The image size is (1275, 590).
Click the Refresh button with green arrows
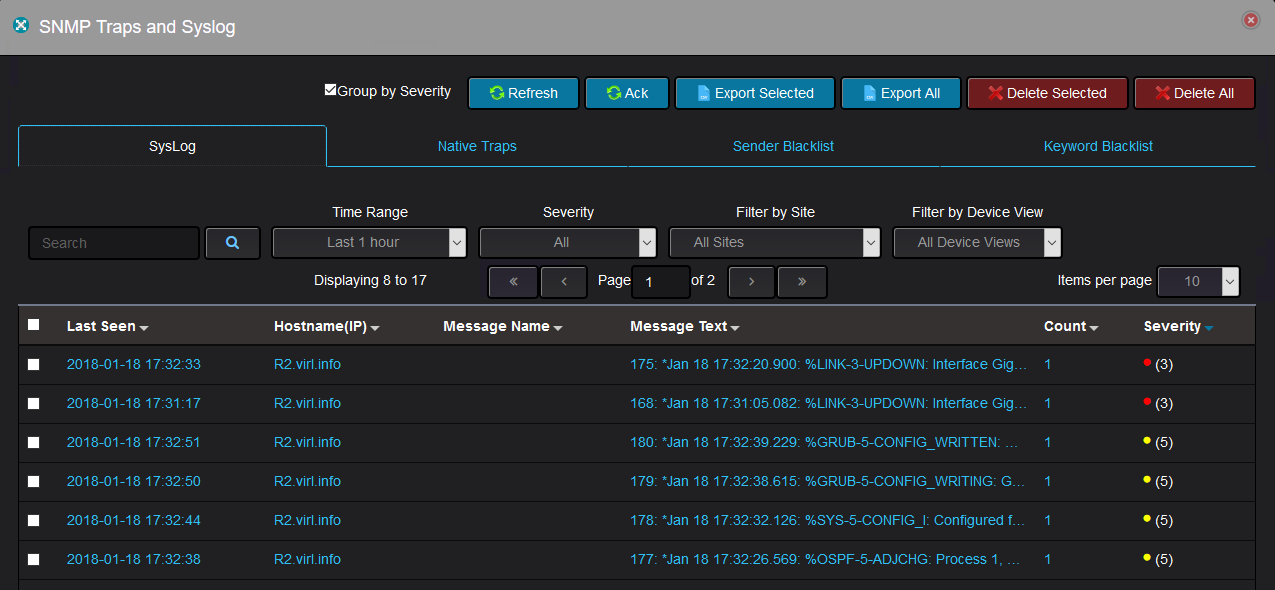524,93
